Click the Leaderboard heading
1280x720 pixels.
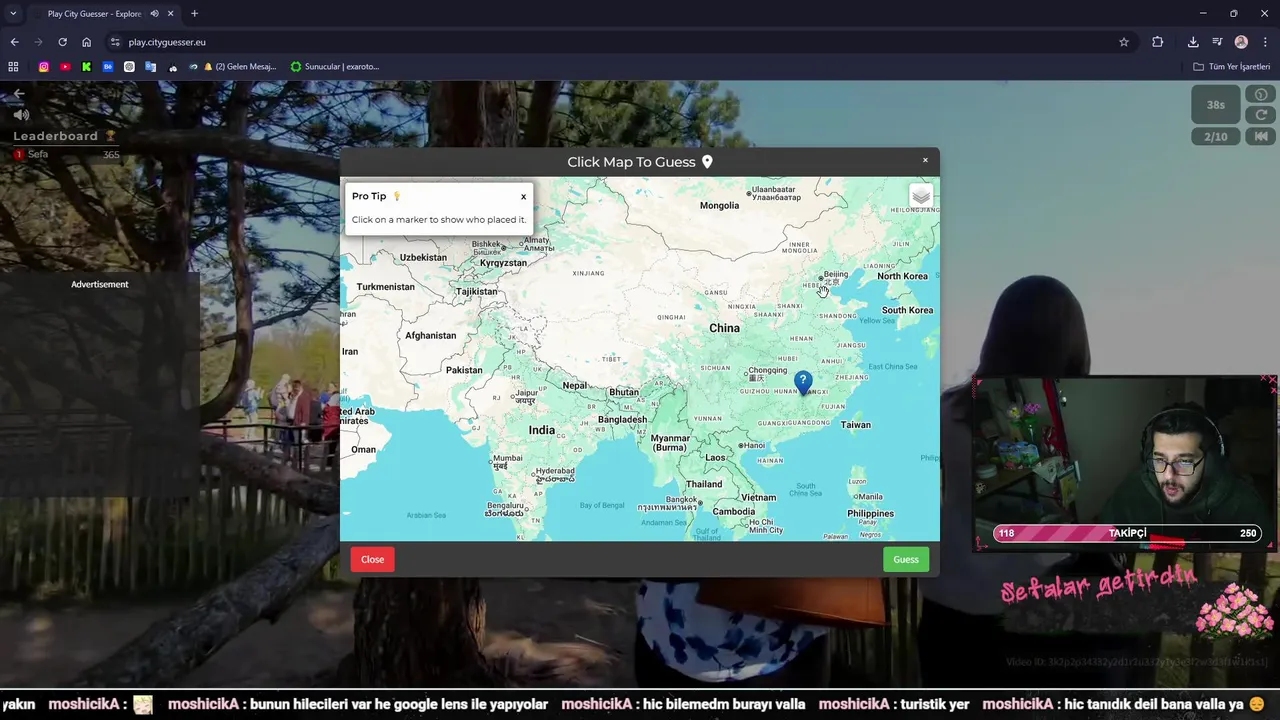(65, 136)
